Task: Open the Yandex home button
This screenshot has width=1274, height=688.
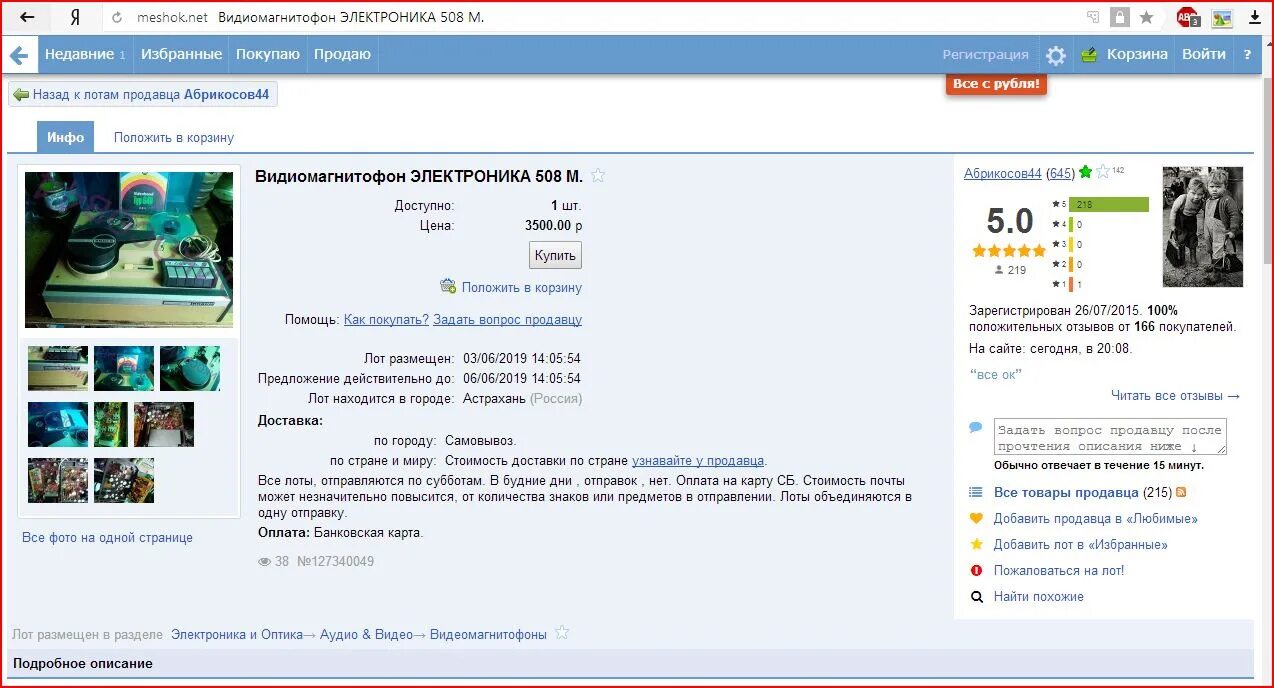Action: (76, 17)
